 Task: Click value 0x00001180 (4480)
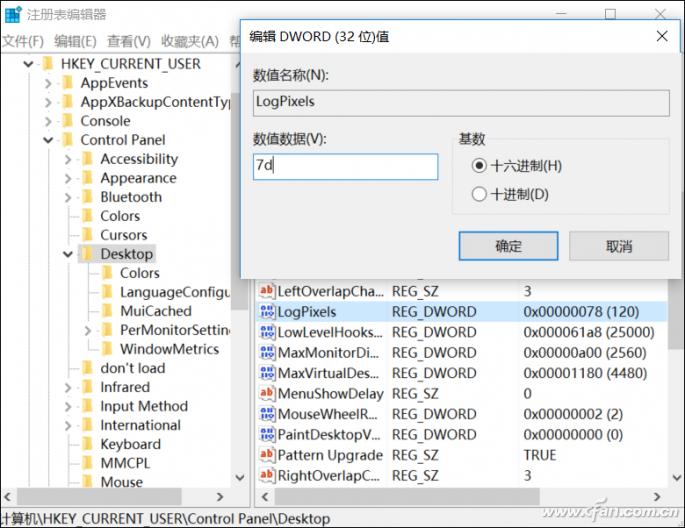click(x=585, y=373)
